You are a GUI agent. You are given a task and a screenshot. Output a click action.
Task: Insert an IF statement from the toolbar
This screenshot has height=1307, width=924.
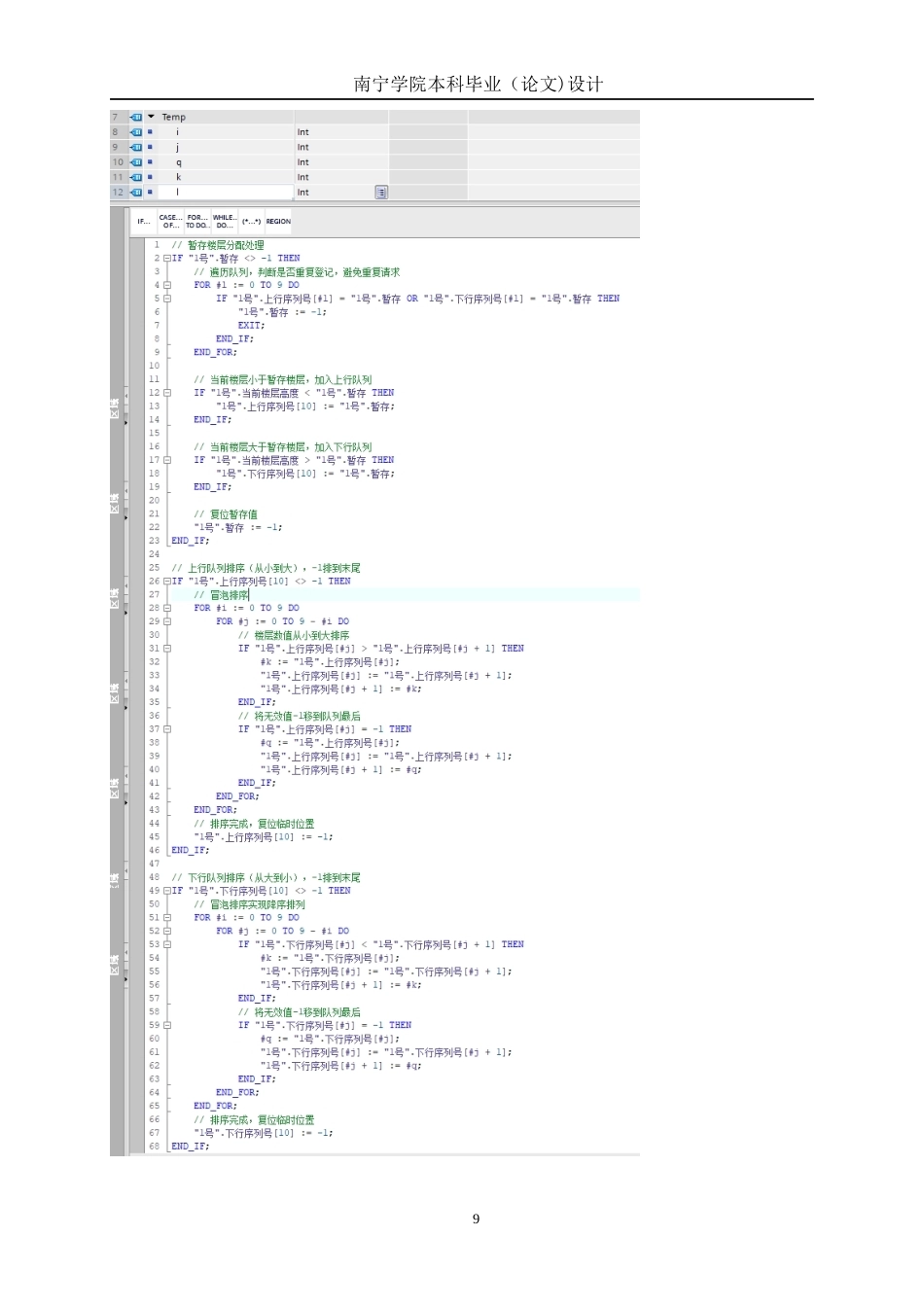click(144, 221)
